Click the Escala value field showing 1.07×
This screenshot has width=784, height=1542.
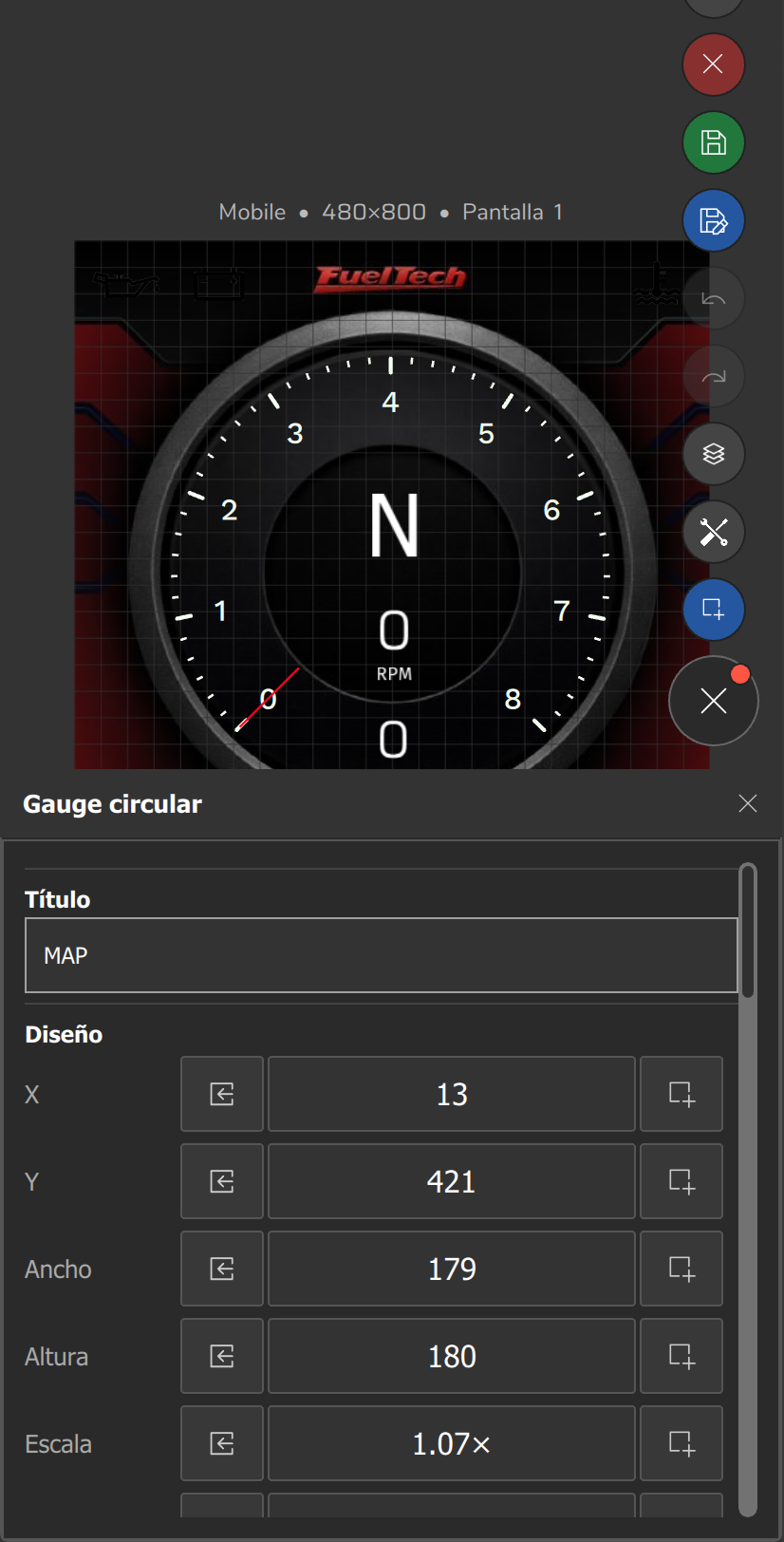click(x=452, y=1443)
